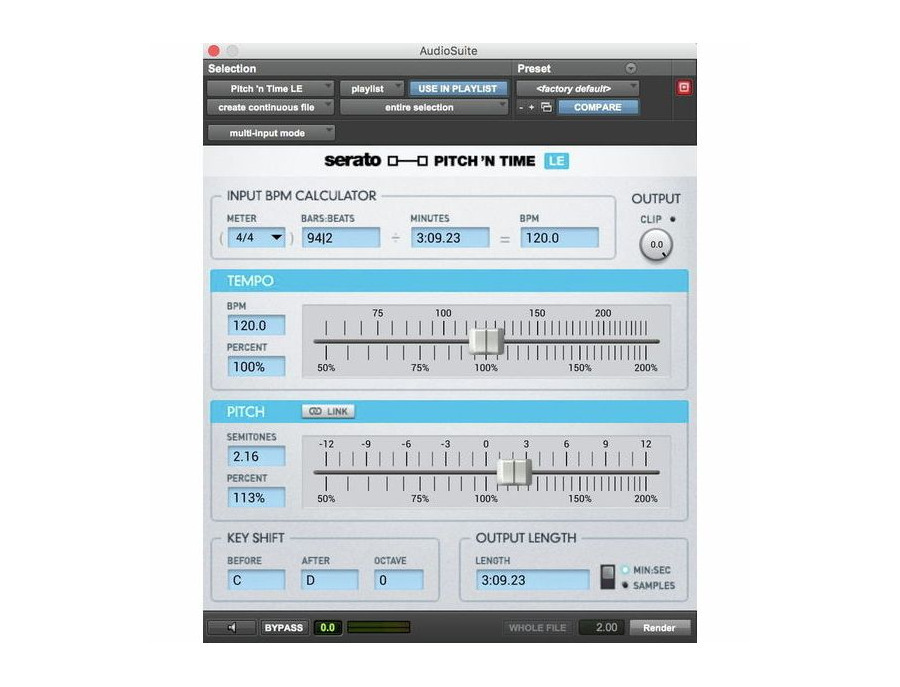Image resolution: width=900 pixels, height=687 pixels.
Task: Open the factory default preset dropdown
Action: click(577, 88)
